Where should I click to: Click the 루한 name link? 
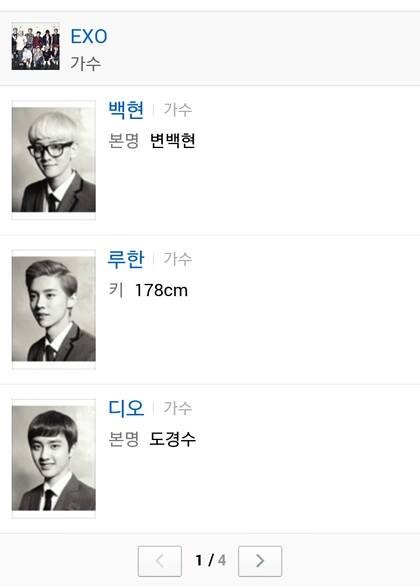[x=126, y=259]
